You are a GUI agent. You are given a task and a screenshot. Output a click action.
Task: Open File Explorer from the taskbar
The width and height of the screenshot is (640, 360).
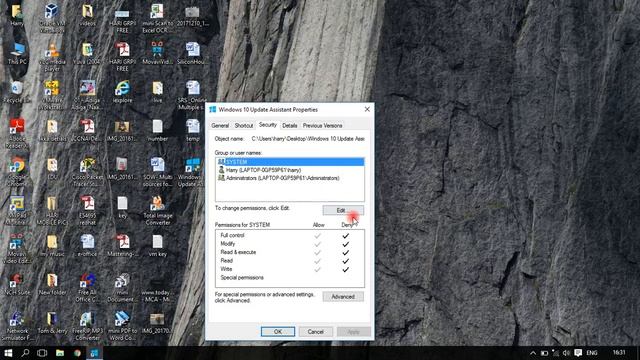pos(60,353)
